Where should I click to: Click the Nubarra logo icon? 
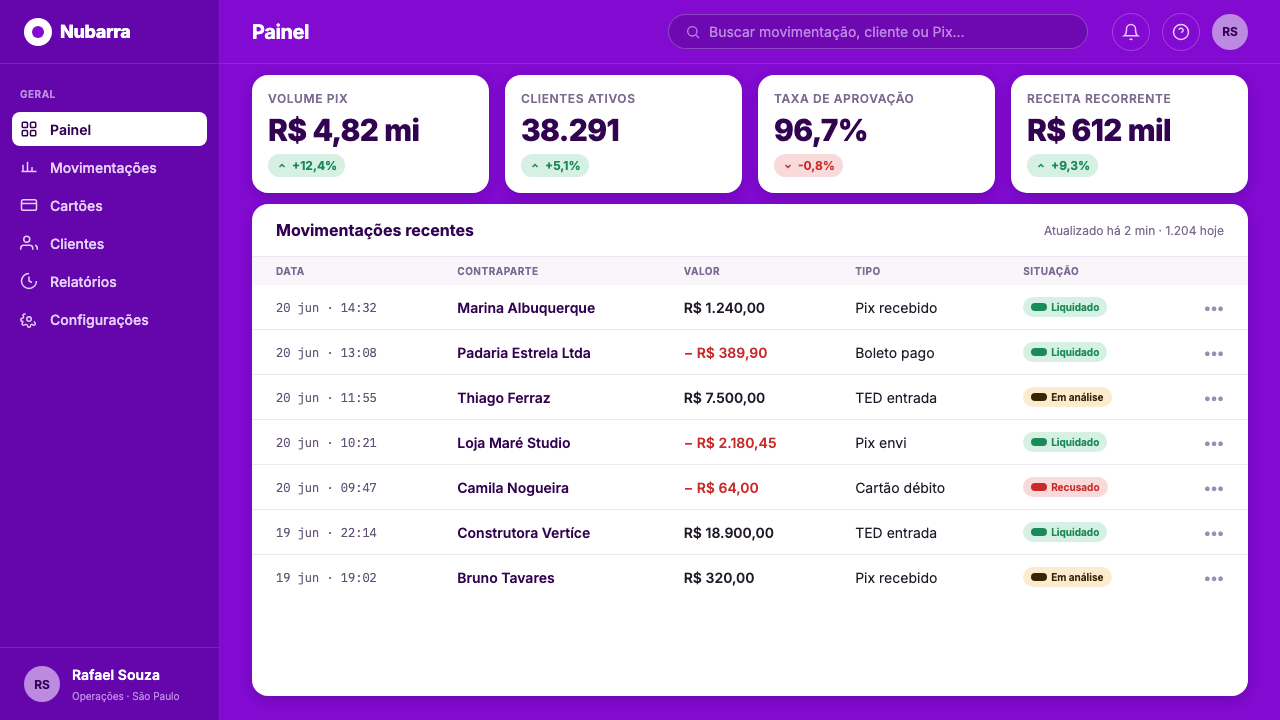[38, 32]
